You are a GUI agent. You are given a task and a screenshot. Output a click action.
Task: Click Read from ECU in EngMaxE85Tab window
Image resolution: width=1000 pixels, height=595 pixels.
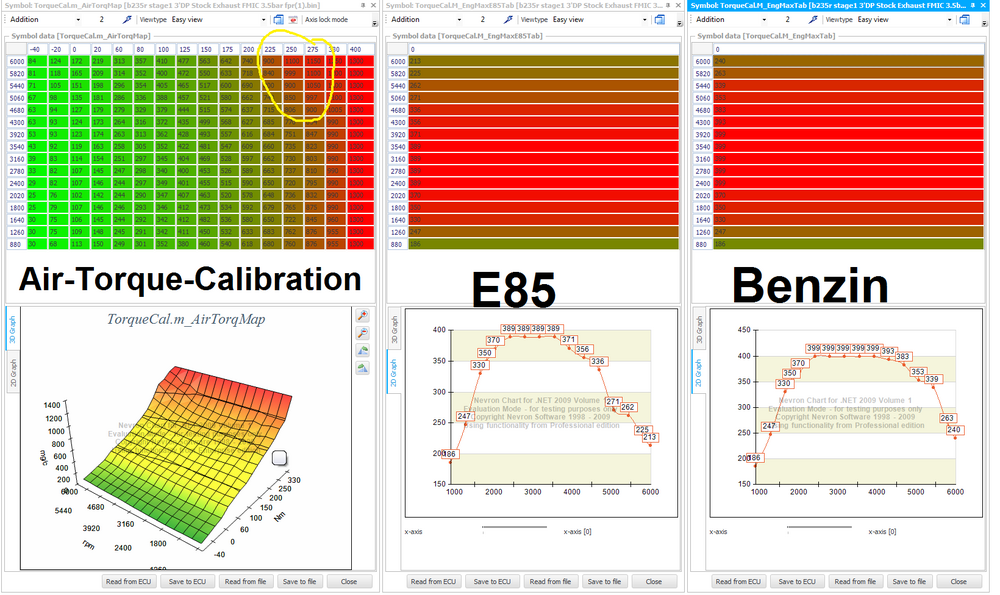click(x=434, y=582)
